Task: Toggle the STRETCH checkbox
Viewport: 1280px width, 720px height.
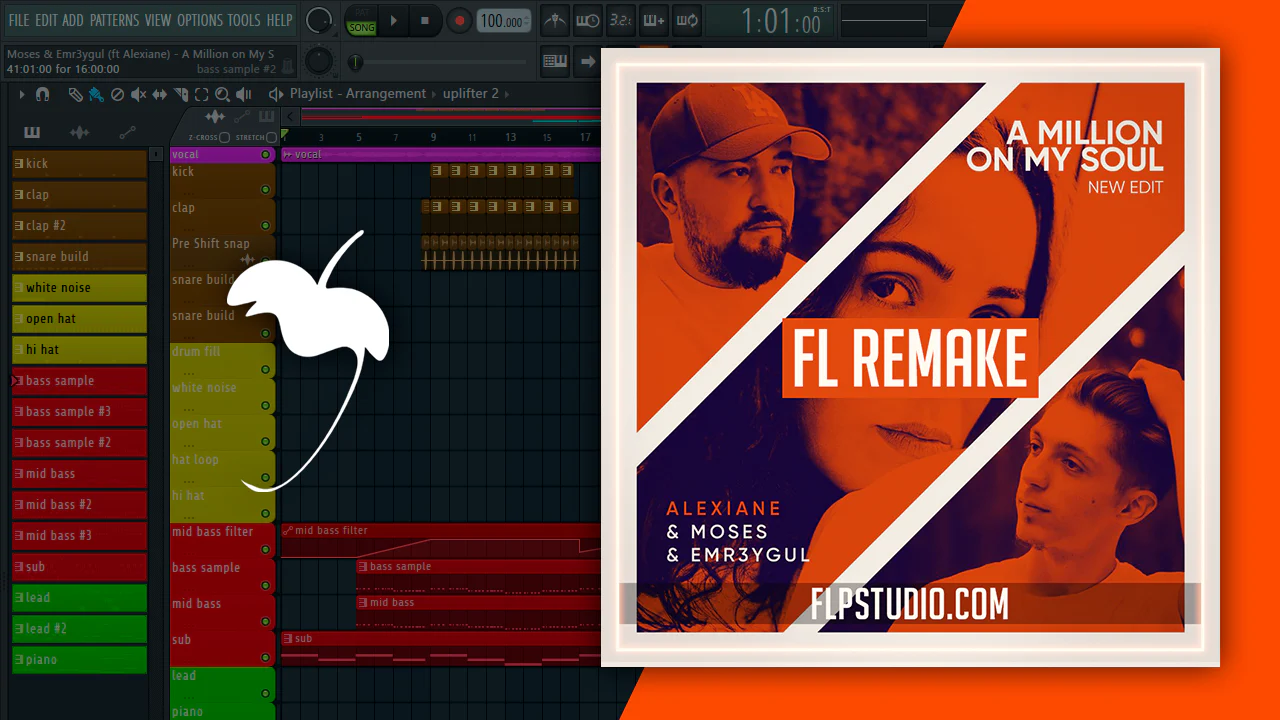Action: coord(271,137)
